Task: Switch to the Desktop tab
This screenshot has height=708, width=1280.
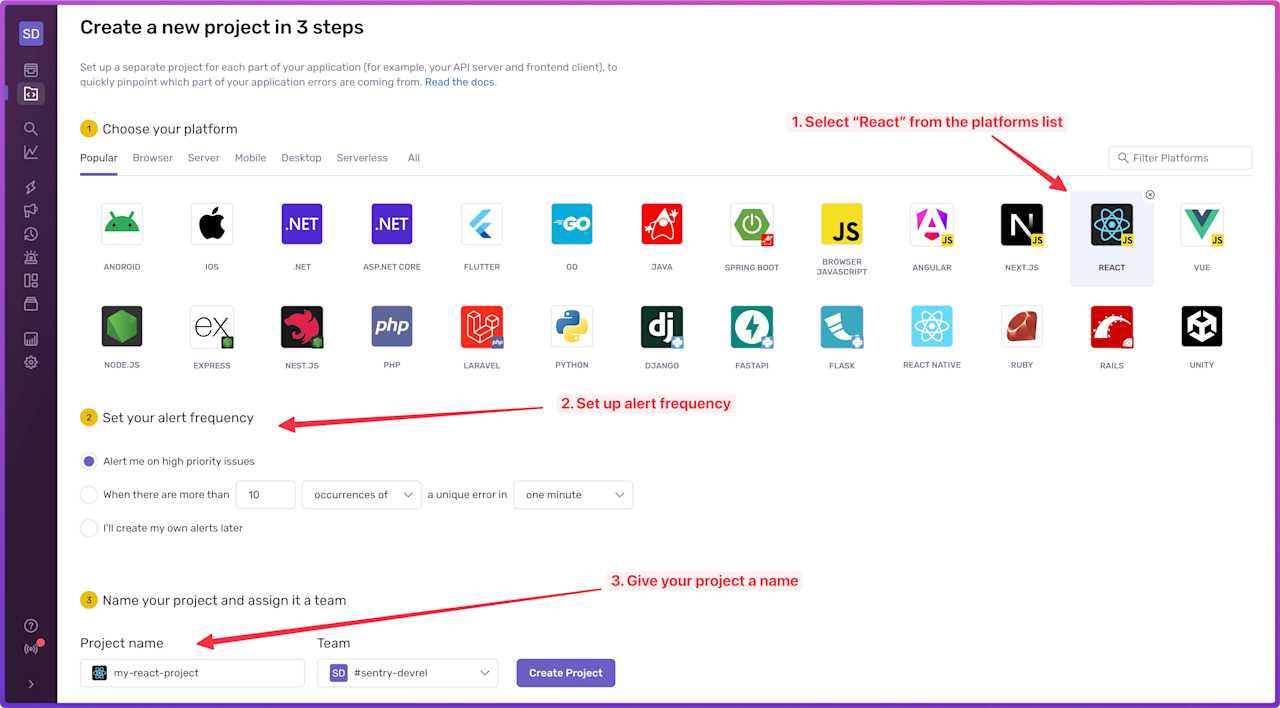Action: pyautogui.click(x=301, y=158)
